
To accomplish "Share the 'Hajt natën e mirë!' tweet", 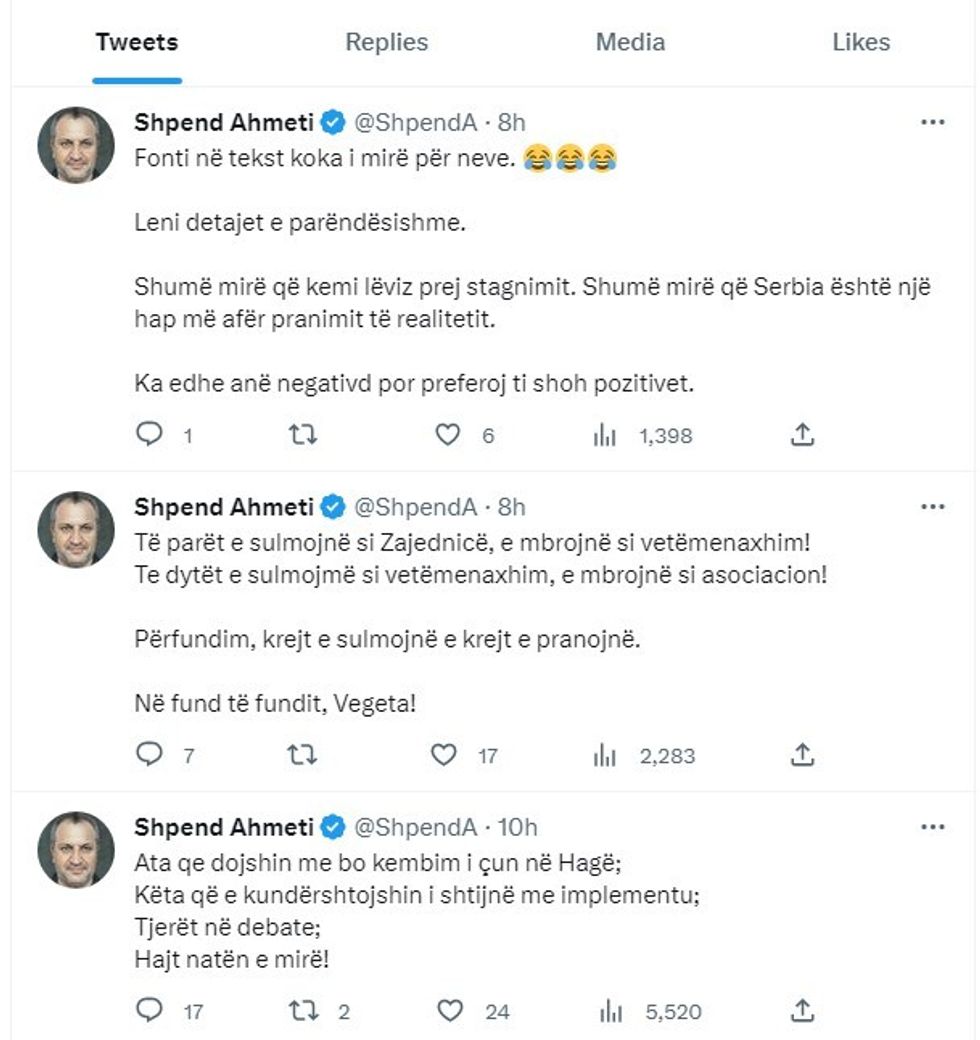I will [x=803, y=1011].
